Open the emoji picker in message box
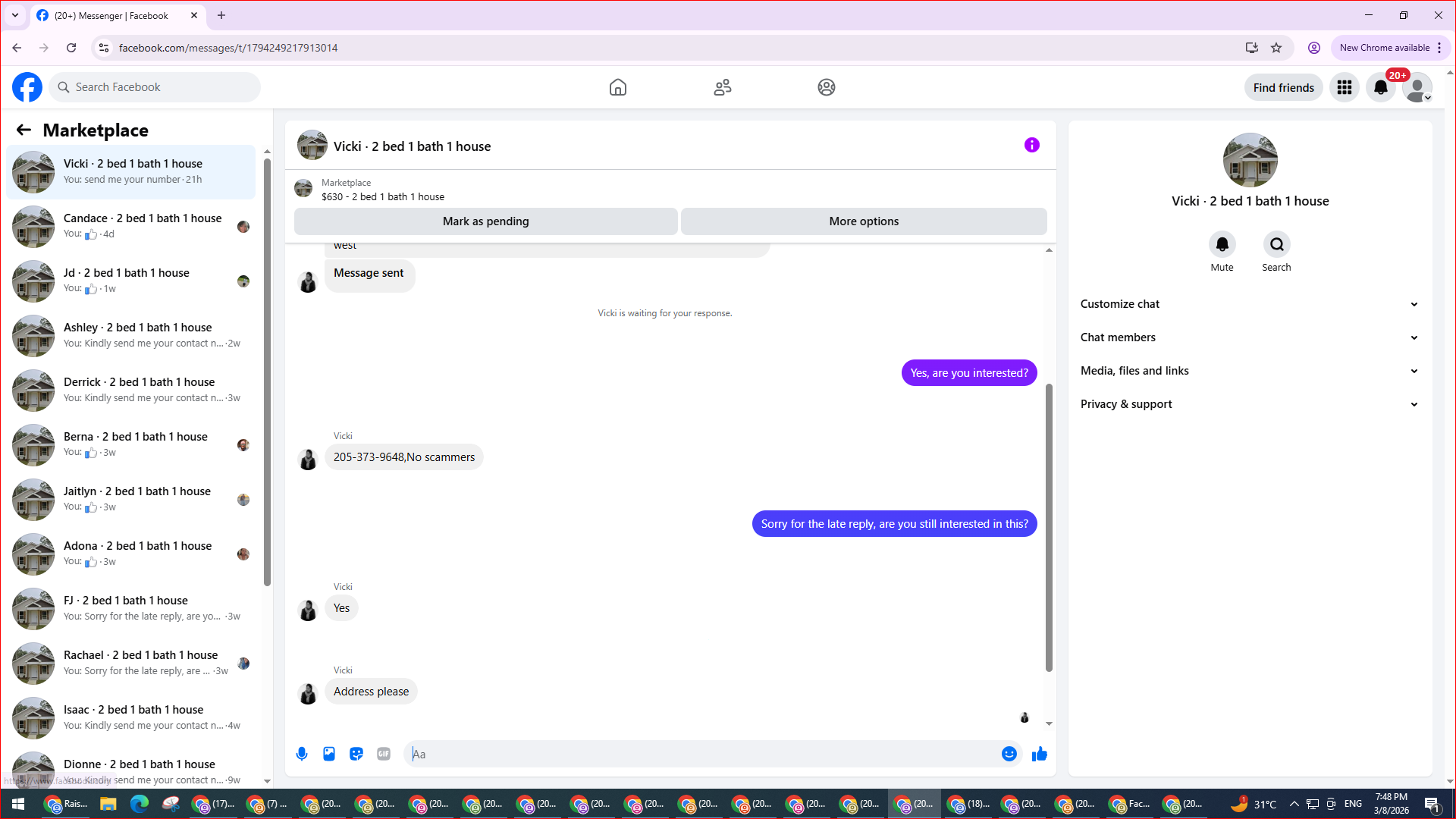 [1009, 754]
